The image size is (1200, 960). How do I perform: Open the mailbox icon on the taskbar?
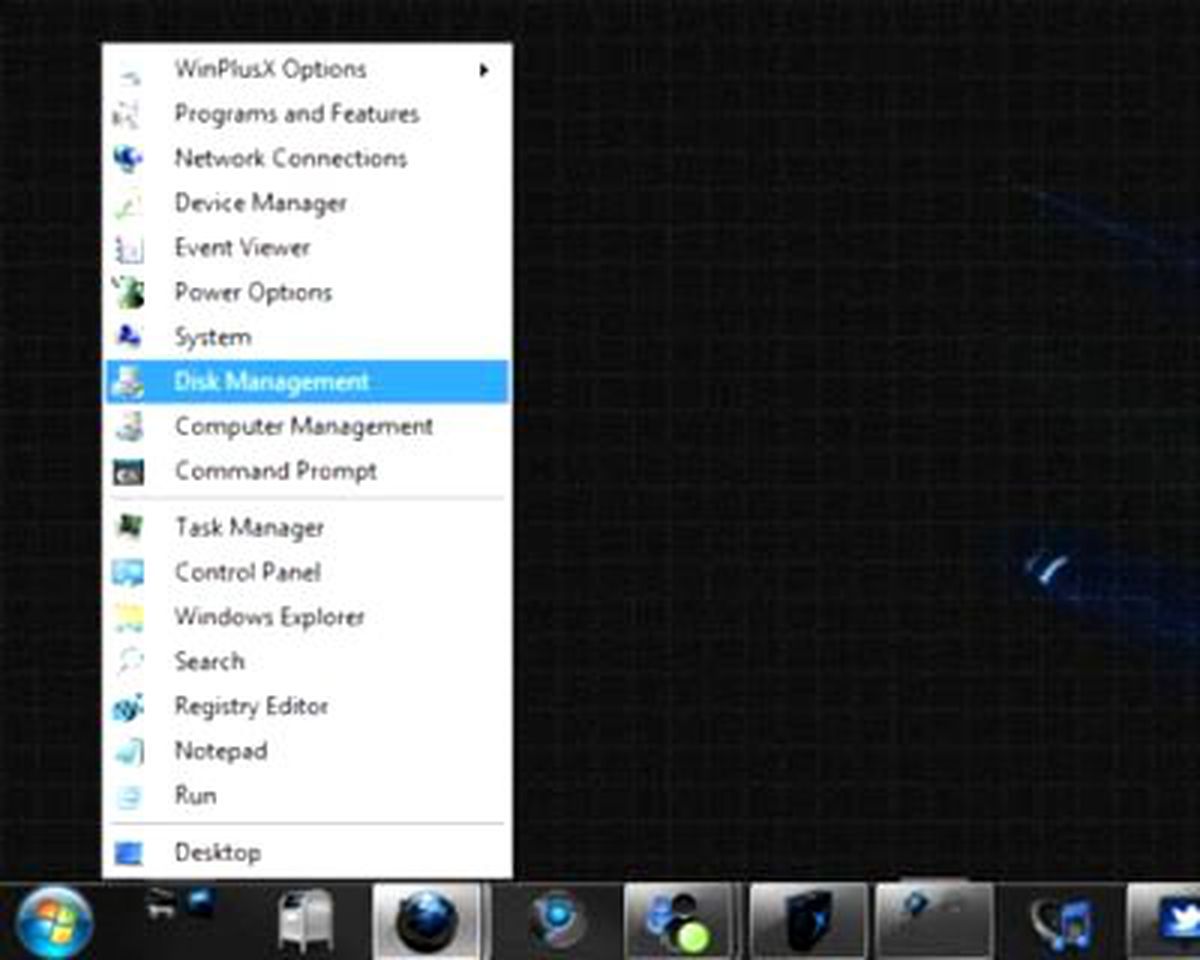coord(306,922)
